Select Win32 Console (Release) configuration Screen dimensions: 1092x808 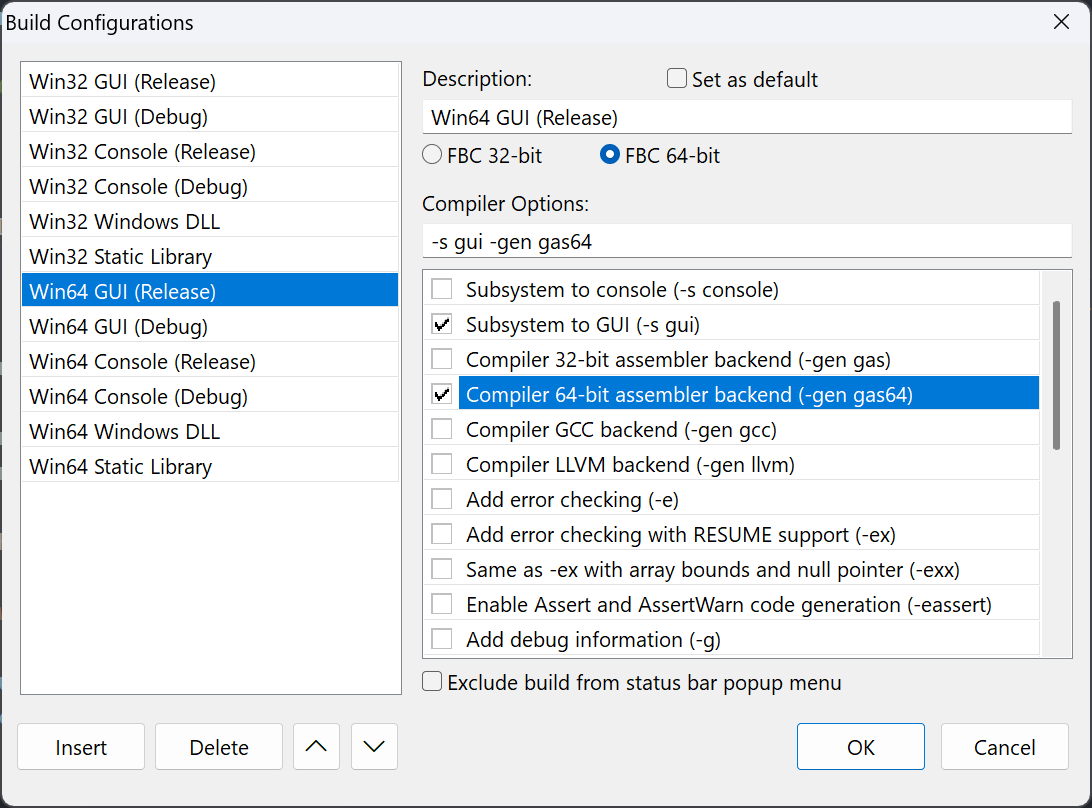tap(210, 151)
